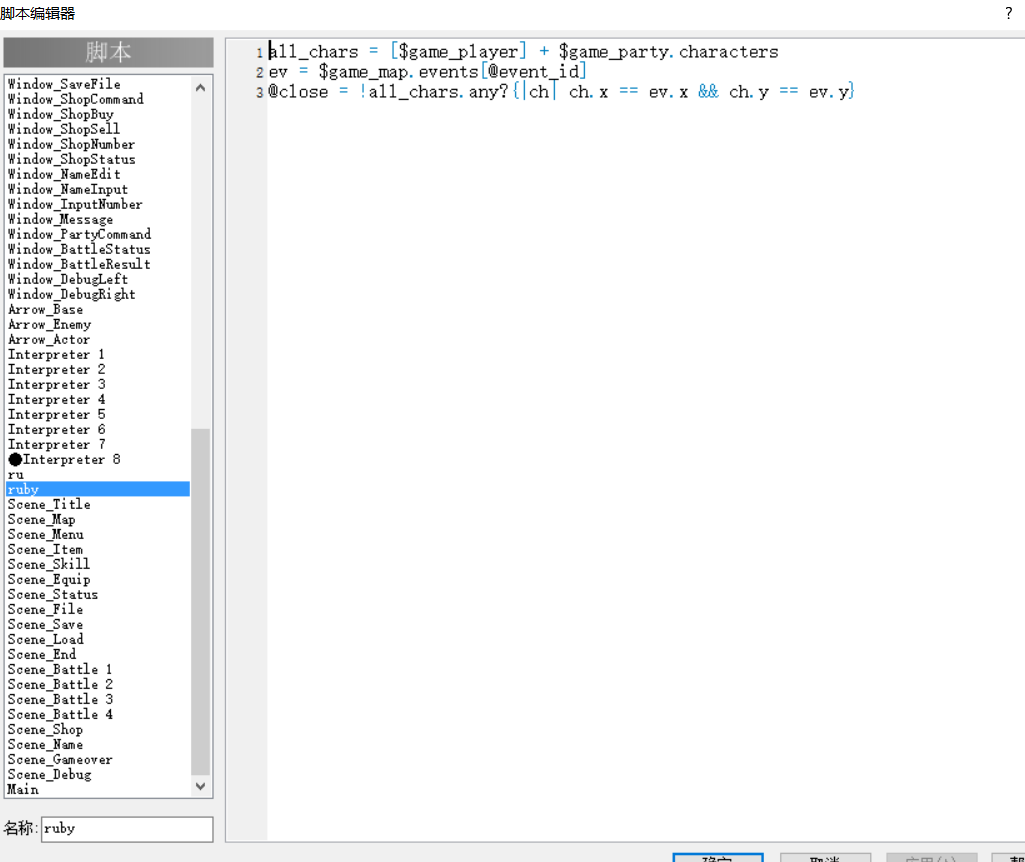Select the Interpreter 8 script entry
This screenshot has width=1025, height=862.
pos(64,460)
